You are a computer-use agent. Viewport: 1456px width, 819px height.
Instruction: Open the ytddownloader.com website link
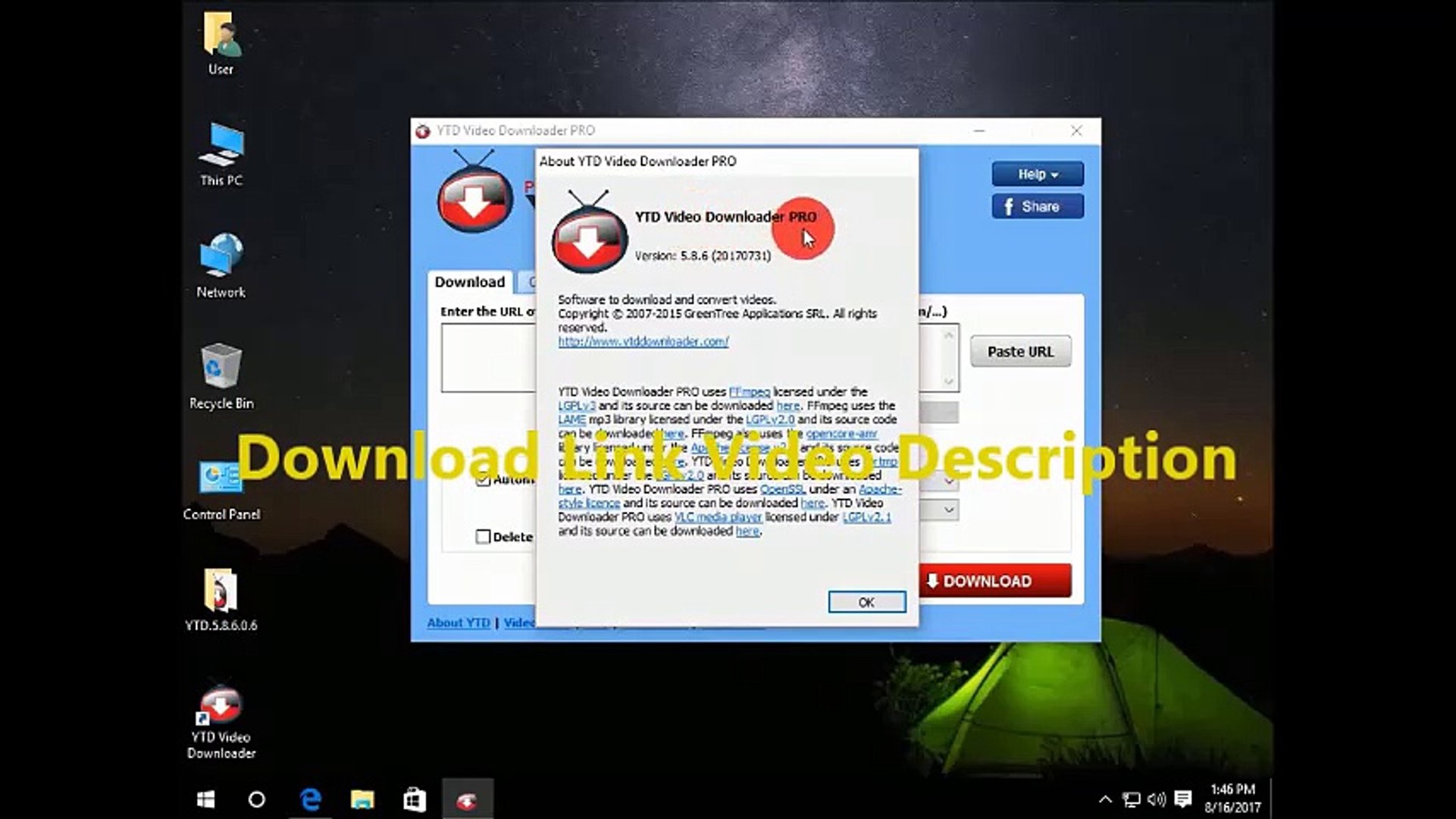click(x=643, y=342)
